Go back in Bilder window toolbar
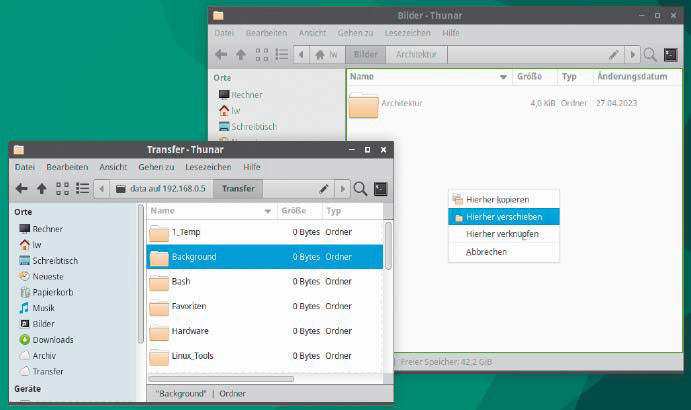Image resolution: width=691 pixels, height=410 pixels. tap(221, 55)
